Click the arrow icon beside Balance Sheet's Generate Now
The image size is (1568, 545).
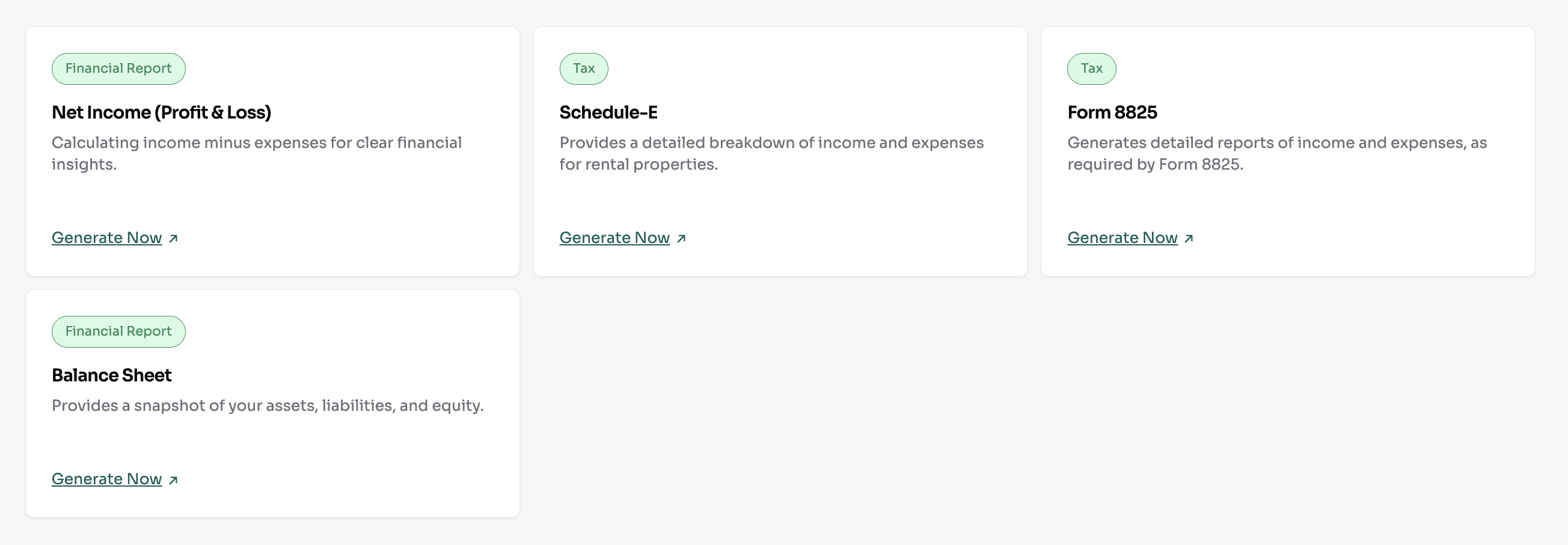pyautogui.click(x=173, y=479)
